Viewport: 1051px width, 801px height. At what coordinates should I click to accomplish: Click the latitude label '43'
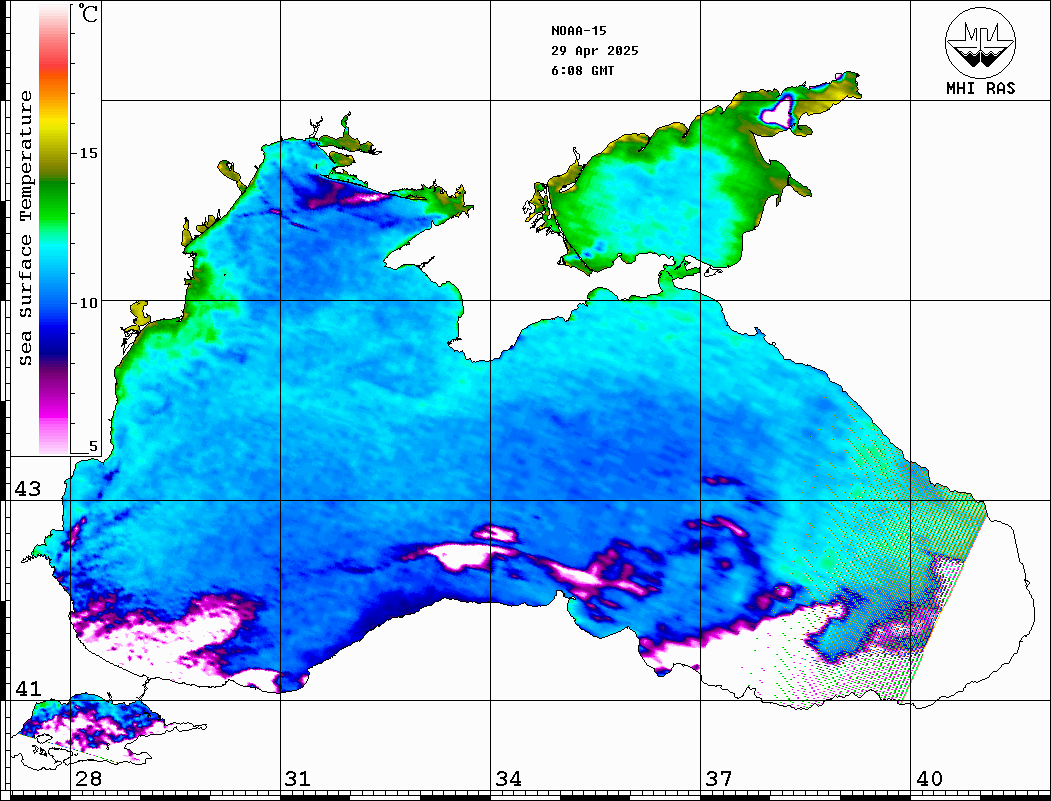pos(27,489)
